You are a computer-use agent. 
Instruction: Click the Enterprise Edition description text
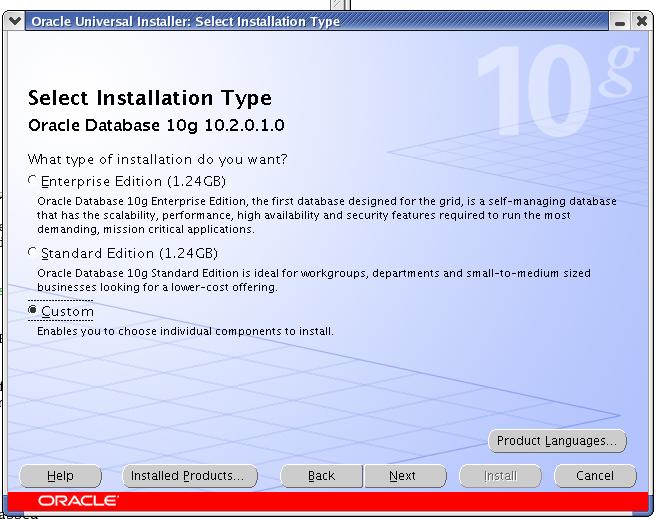click(326, 215)
